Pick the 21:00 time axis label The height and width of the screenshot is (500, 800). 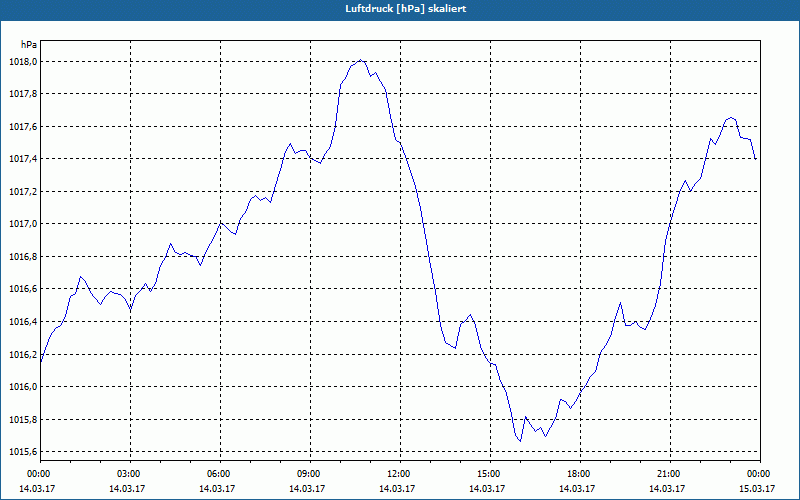click(x=670, y=474)
